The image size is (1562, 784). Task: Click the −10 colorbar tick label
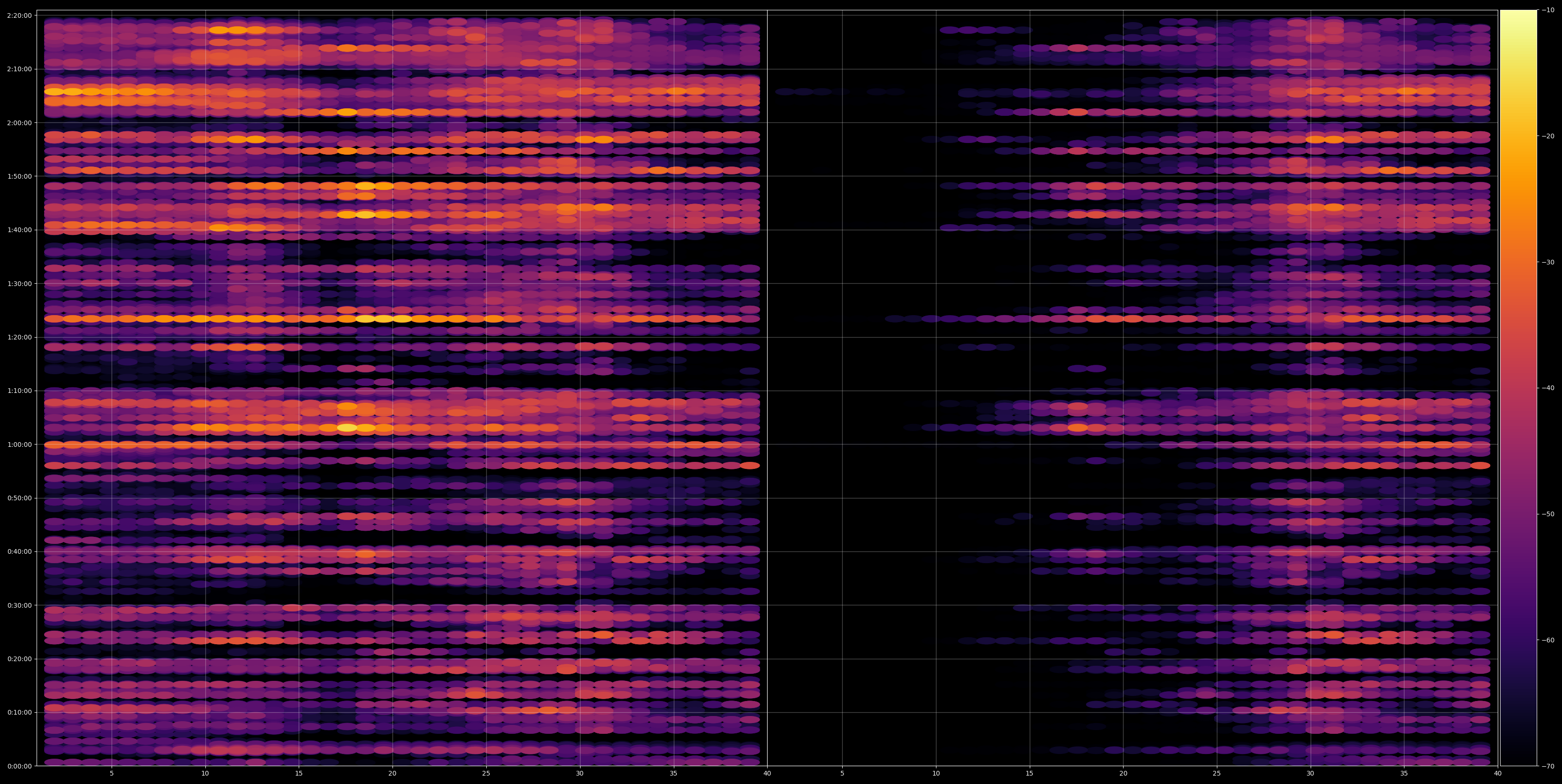tap(1548, 10)
